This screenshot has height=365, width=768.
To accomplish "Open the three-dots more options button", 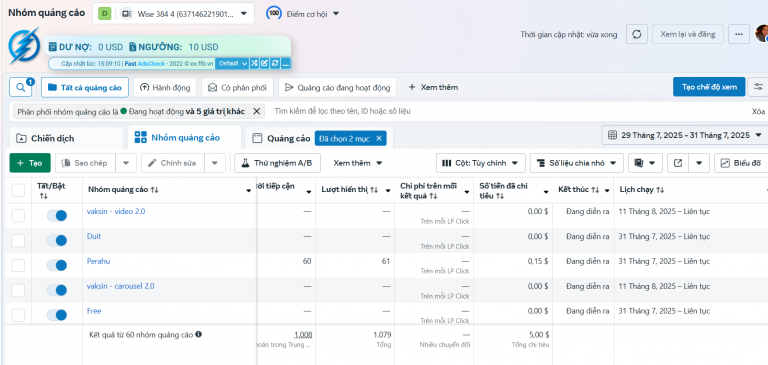I will click(739, 34).
